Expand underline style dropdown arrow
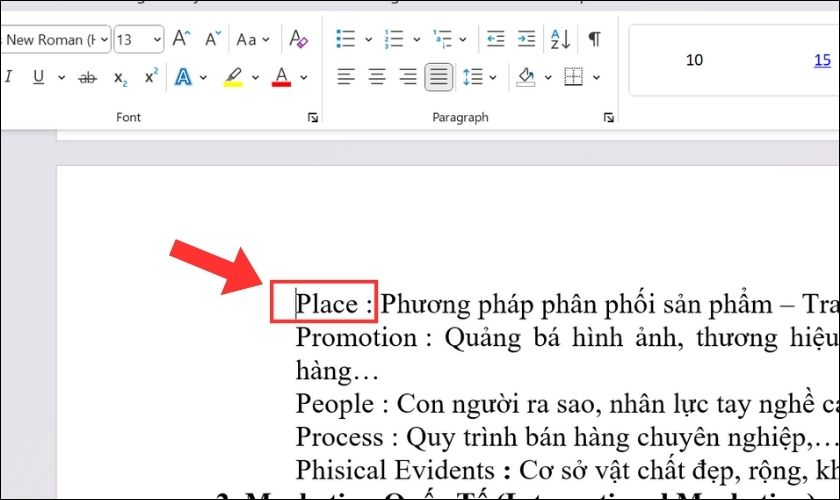This screenshot has width=840, height=500. (62, 78)
